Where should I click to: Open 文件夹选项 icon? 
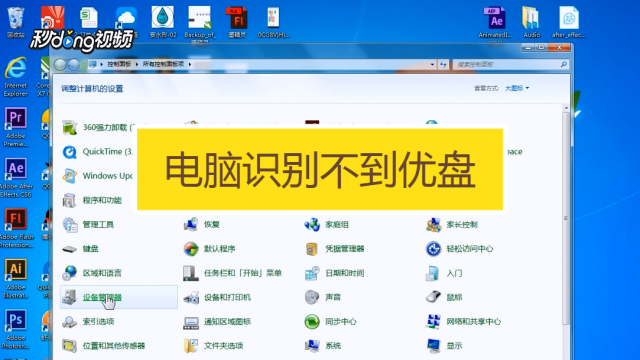click(191, 346)
